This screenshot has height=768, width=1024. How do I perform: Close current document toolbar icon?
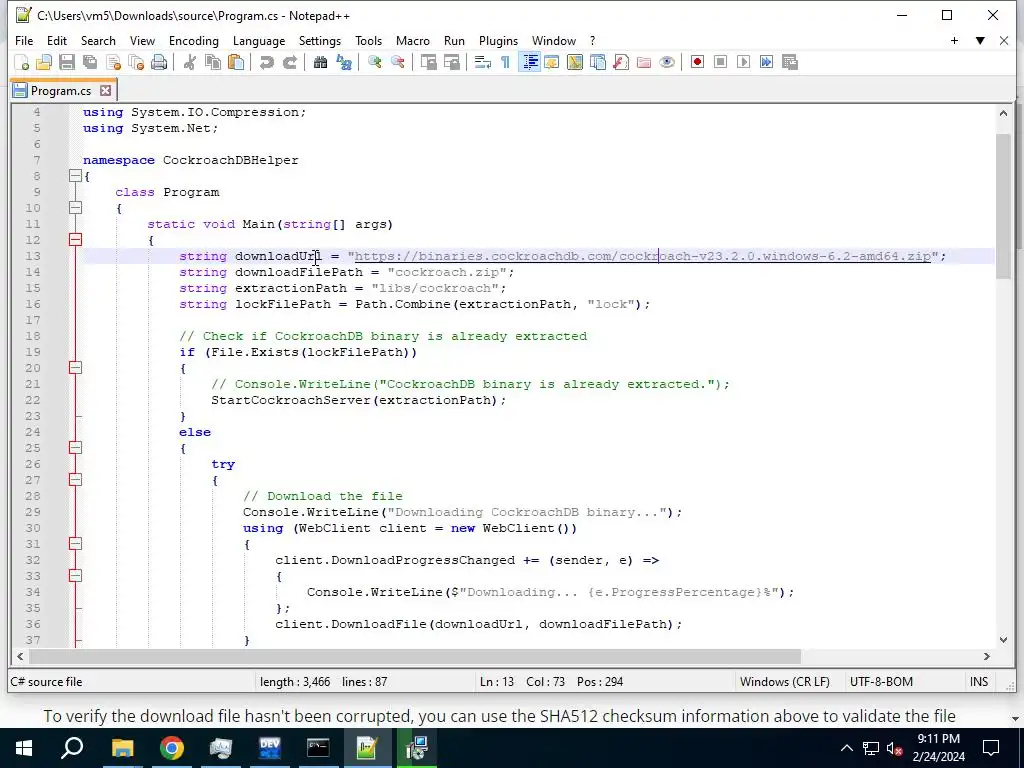click(x=114, y=62)
